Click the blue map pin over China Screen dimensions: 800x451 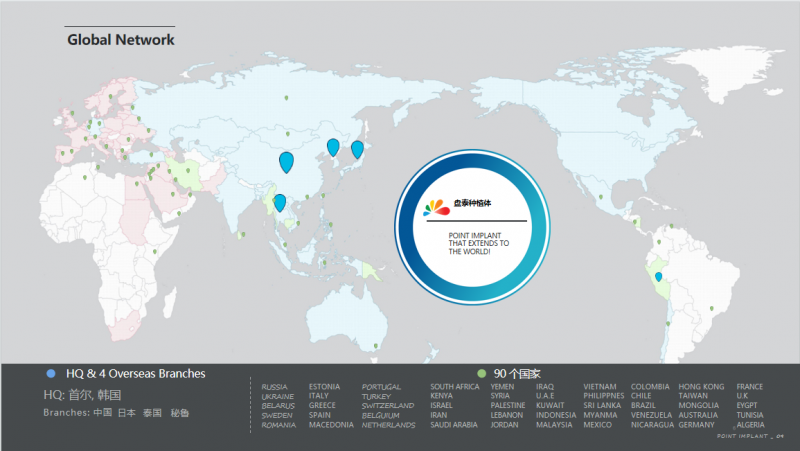(x=286, y=161)
